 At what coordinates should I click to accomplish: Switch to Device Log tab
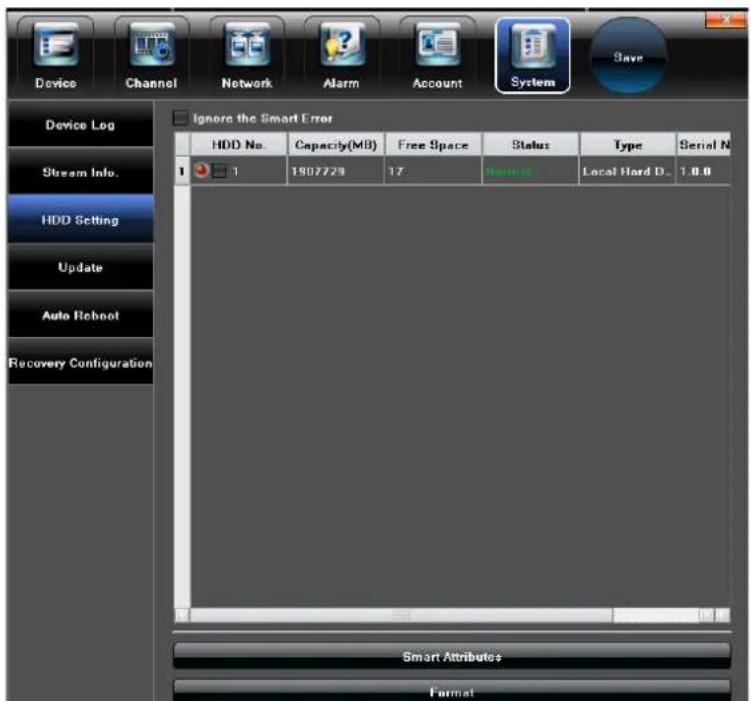[80, 125]
